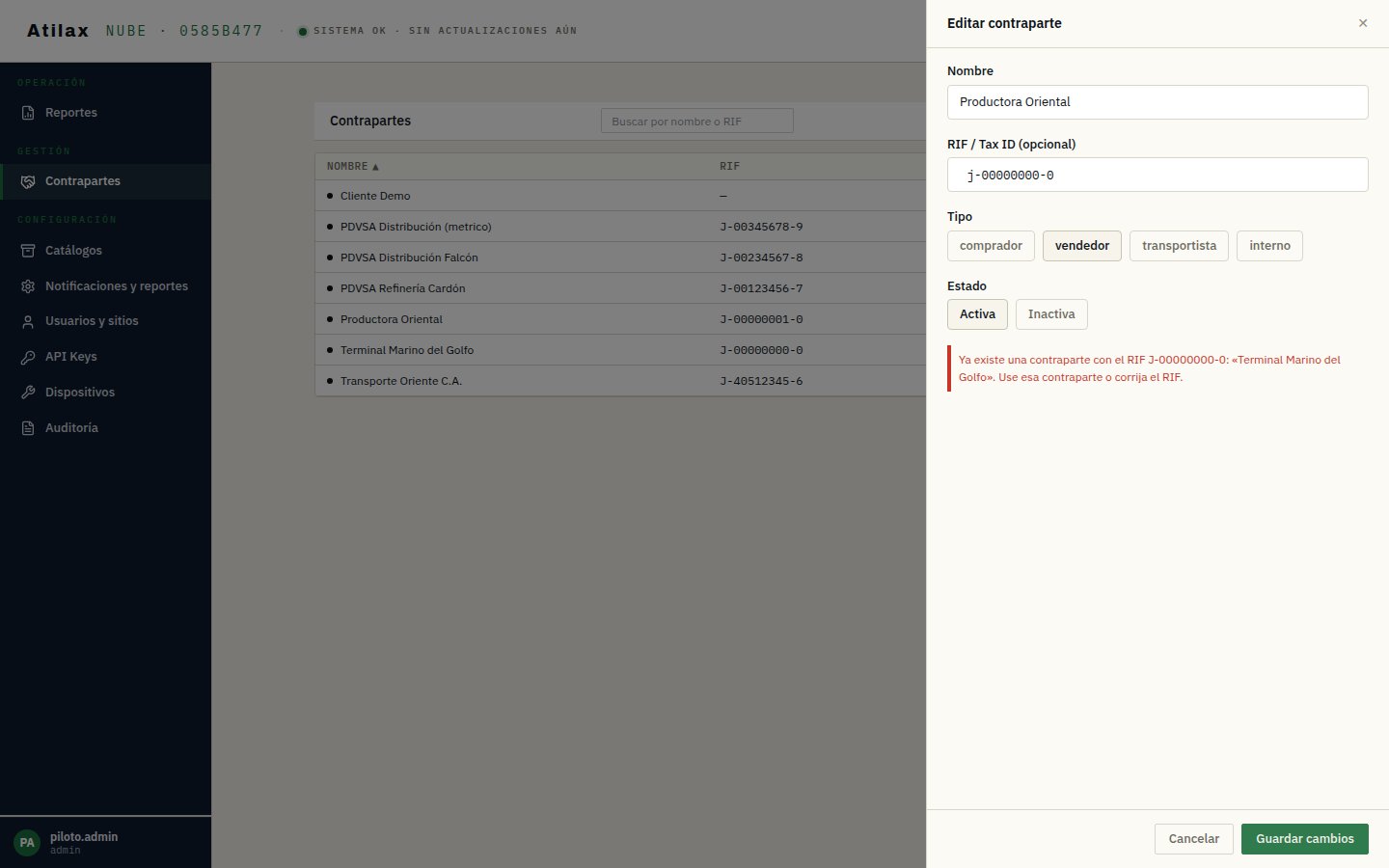
Task: Select the Terminal Marino del Golfo row
Action: point(620,350)
